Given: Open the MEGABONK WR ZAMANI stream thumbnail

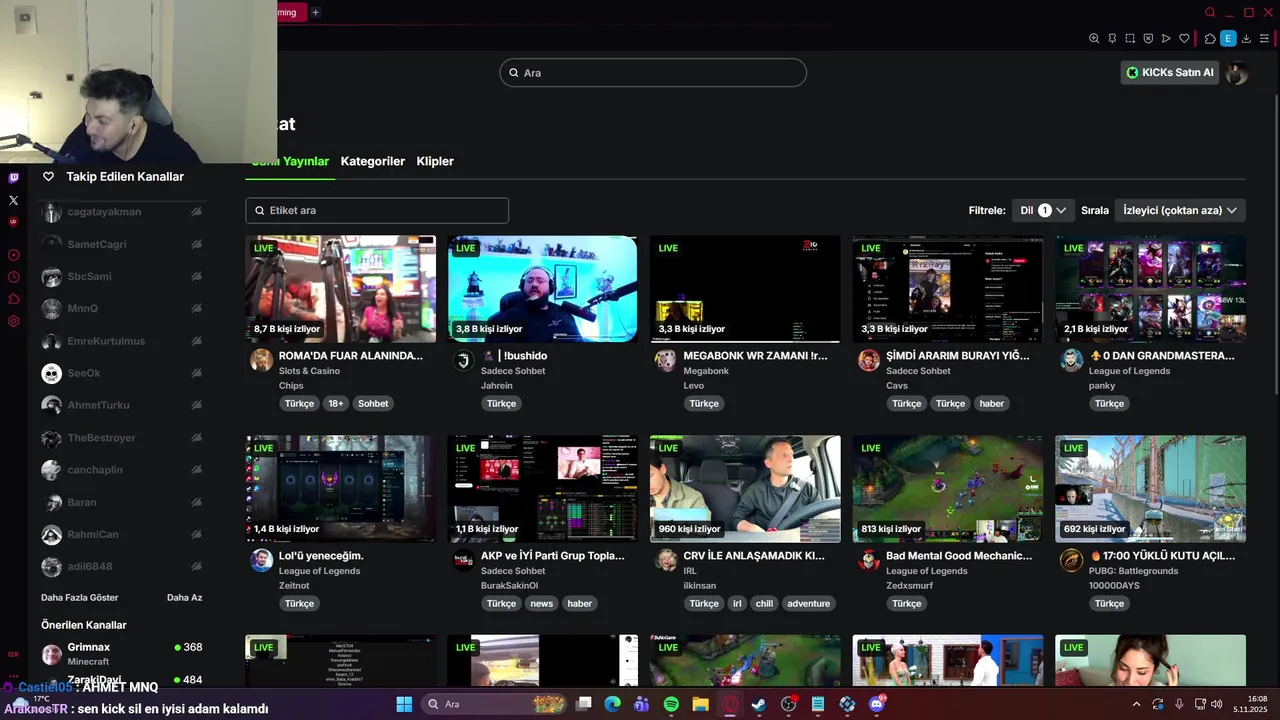Looking at the screenshot, I should (x=745, y=289).
